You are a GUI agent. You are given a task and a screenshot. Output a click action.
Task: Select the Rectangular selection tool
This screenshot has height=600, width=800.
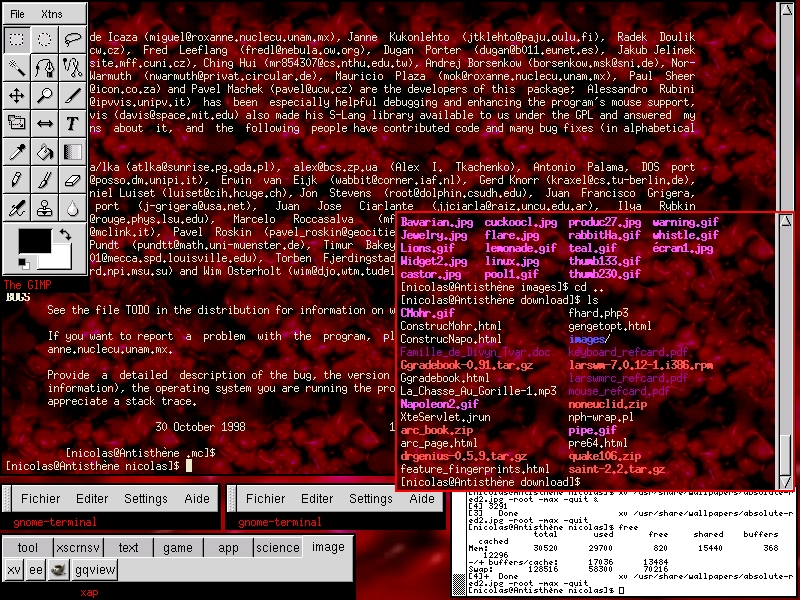[x=17, y=39]
